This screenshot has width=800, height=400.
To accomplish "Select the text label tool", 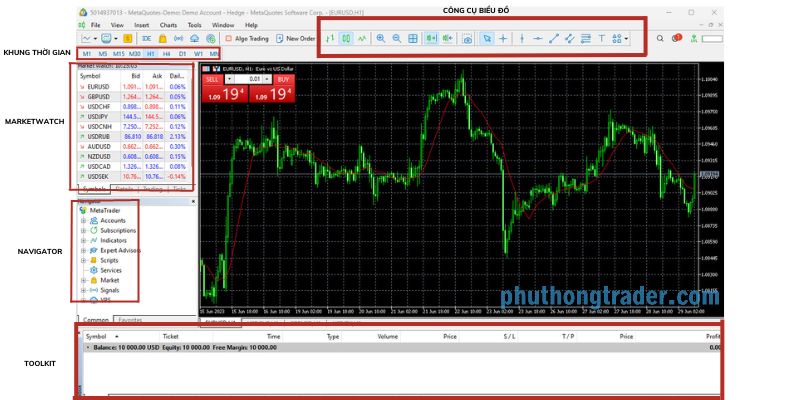I will click(x=602, y=38).
